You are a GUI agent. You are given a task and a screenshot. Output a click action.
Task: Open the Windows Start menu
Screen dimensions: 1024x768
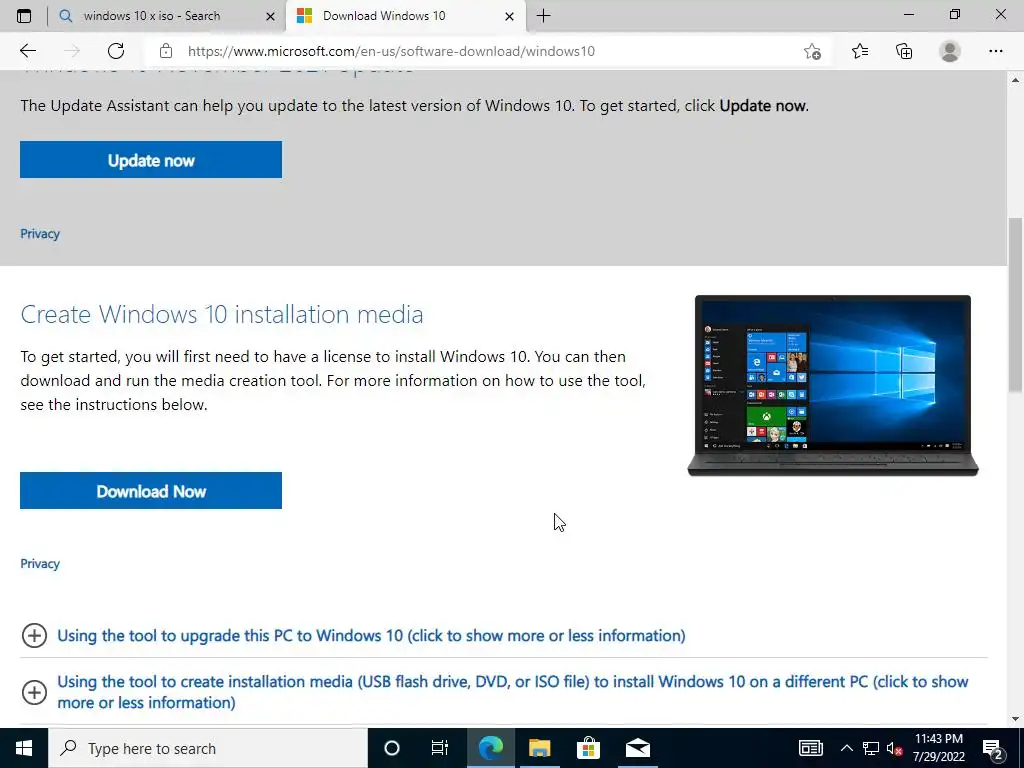tap(24, 748)
